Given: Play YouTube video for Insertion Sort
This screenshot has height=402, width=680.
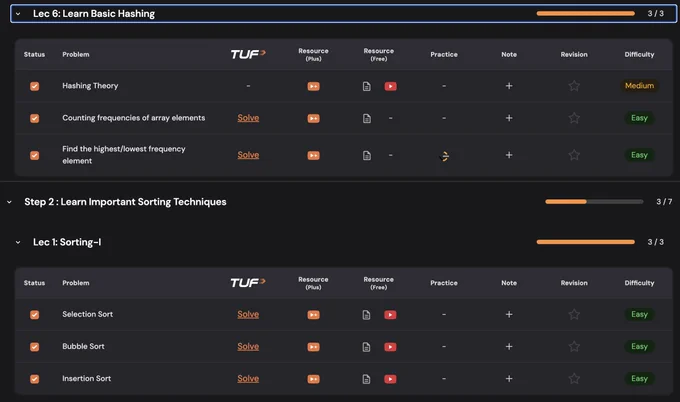Looking at the screenshot, I should click(x=390, y=379).
